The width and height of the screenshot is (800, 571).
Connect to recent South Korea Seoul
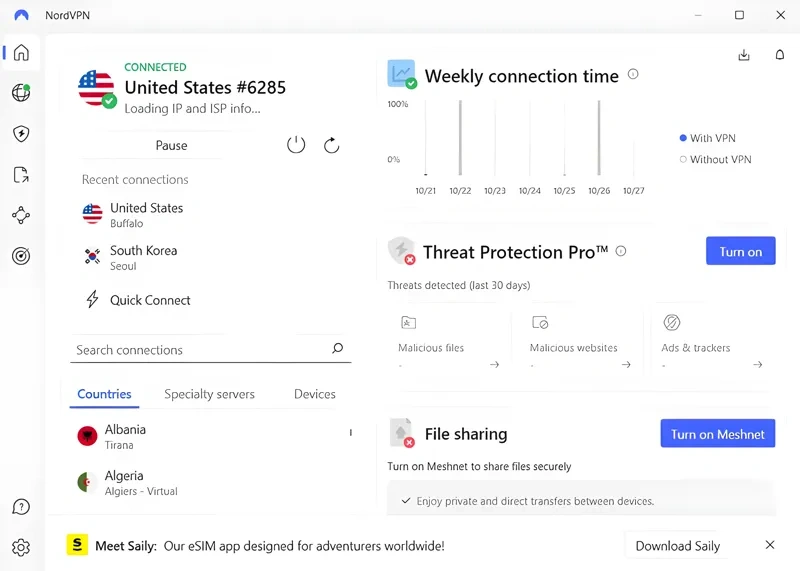click(x=209, y=258)
